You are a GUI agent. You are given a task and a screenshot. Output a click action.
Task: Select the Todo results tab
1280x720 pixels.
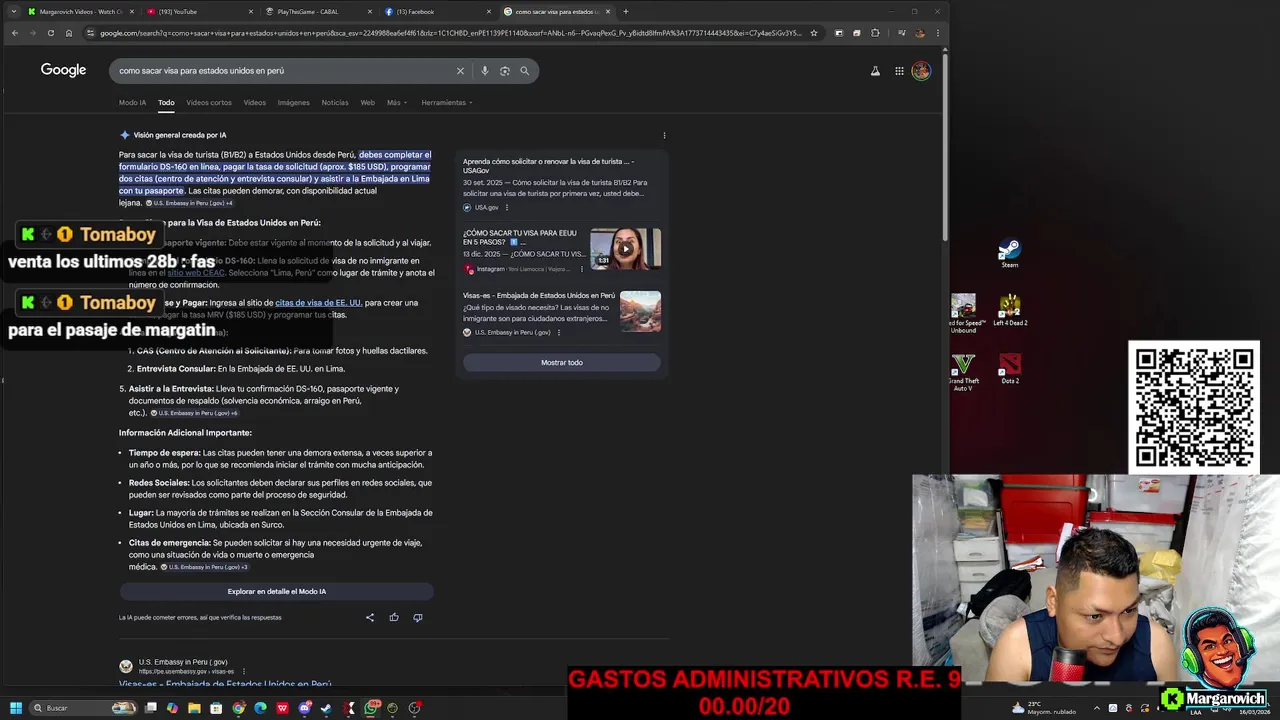click(166, 103)
